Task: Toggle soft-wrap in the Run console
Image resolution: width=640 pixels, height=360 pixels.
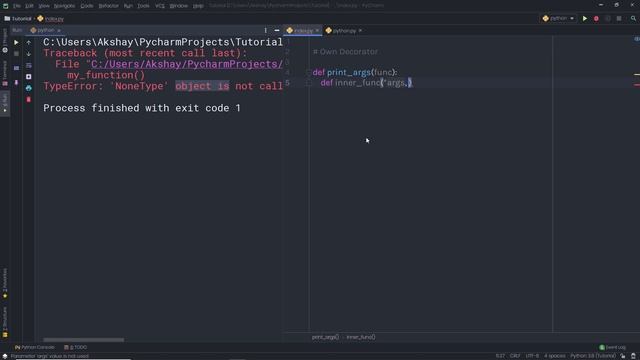Action: coord(29,65)
